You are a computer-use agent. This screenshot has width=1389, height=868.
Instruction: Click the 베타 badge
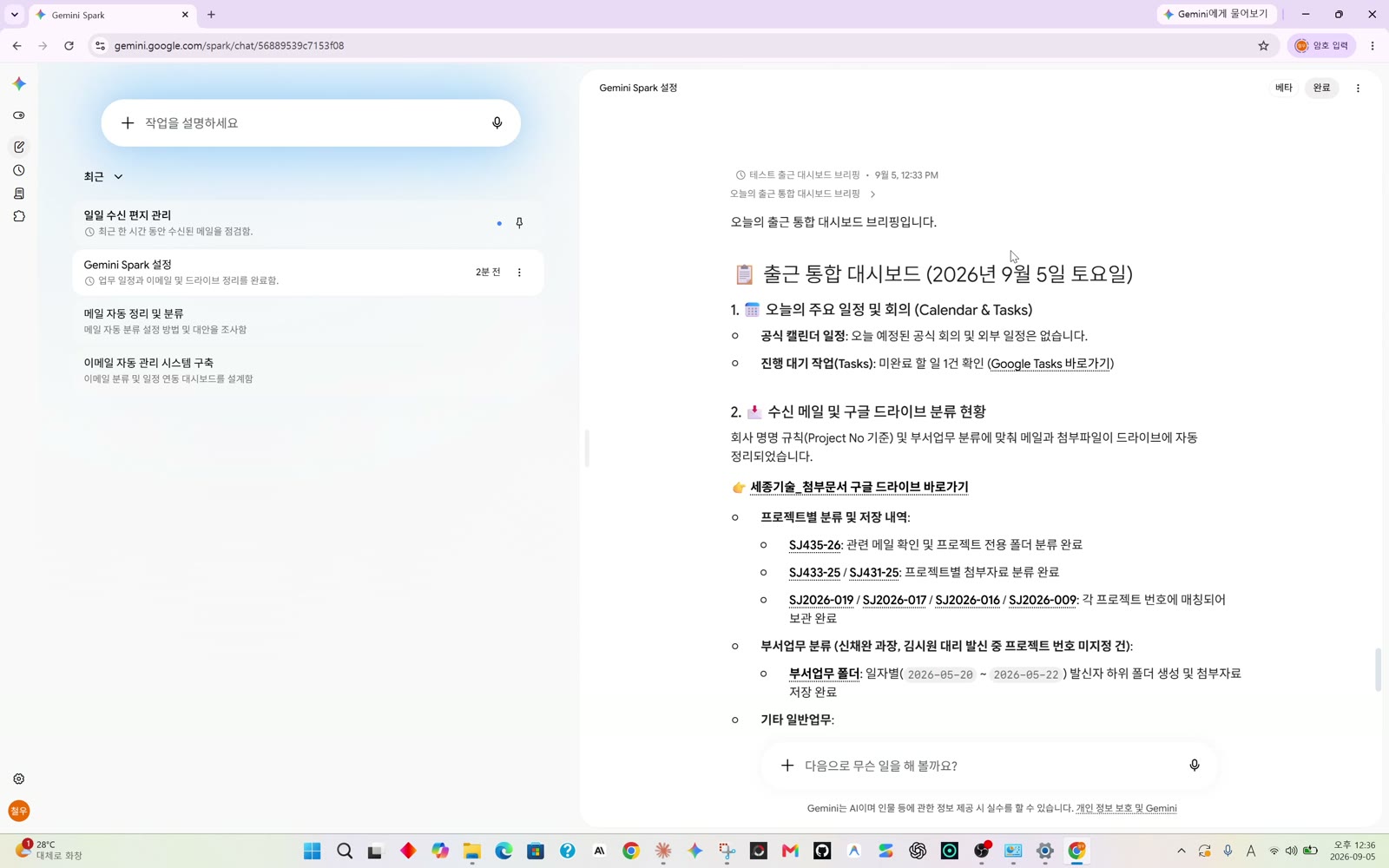1283,88
